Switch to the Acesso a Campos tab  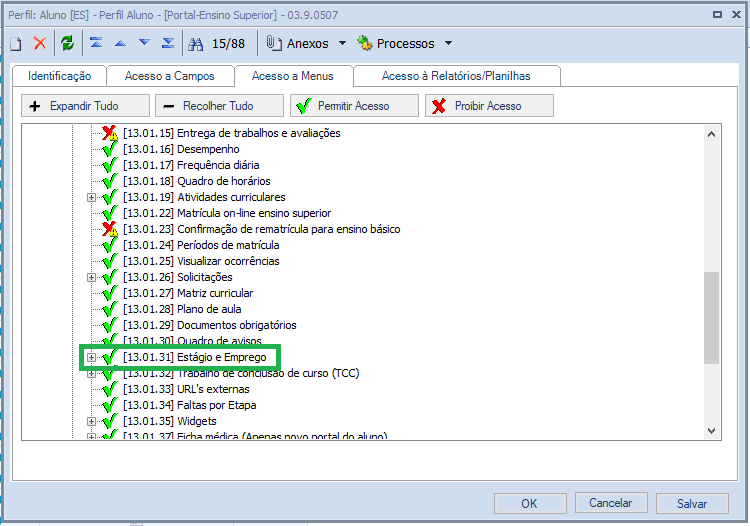click(170, 76)
